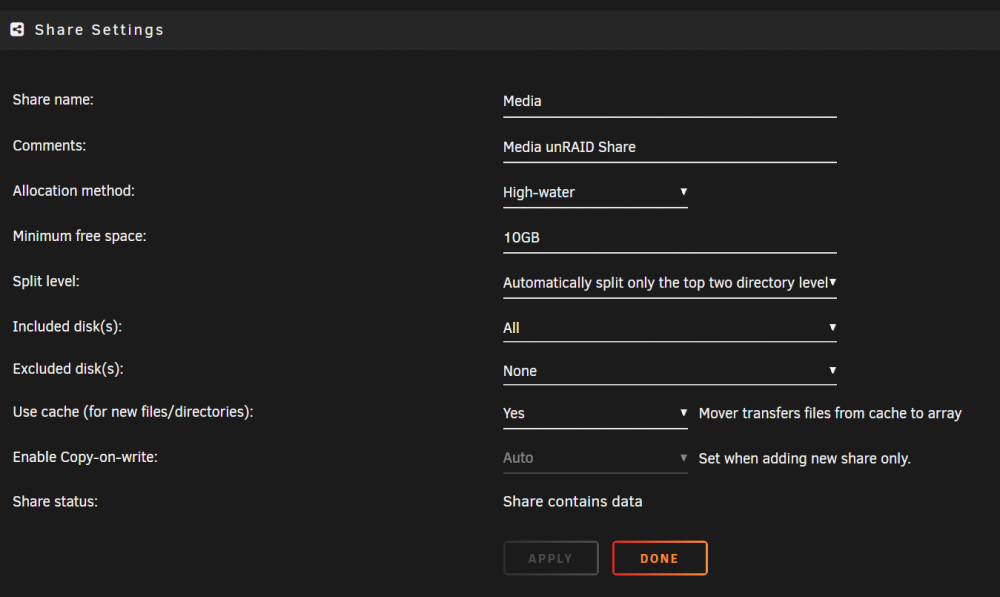The width and height of the screenshot is (1000, 597).
Task: Click the Enable Copy-on-write Auto dropdown
Action: (x=595, y=458)
